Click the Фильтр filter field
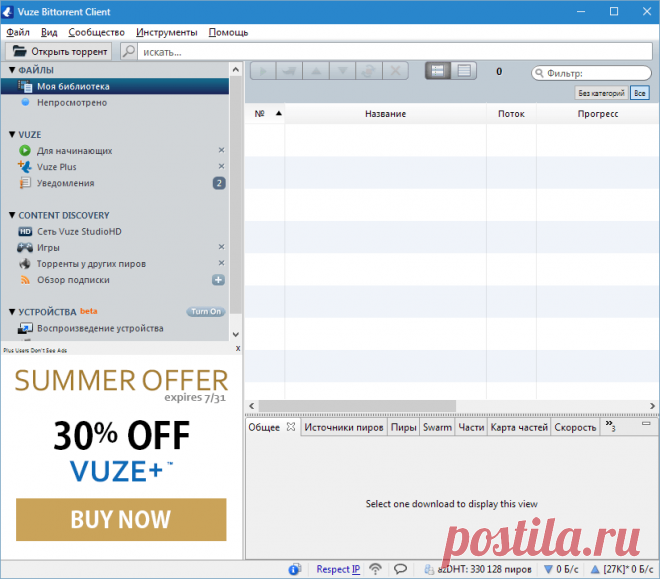Viewport: 660px width, 579px height. pos(591,73)
